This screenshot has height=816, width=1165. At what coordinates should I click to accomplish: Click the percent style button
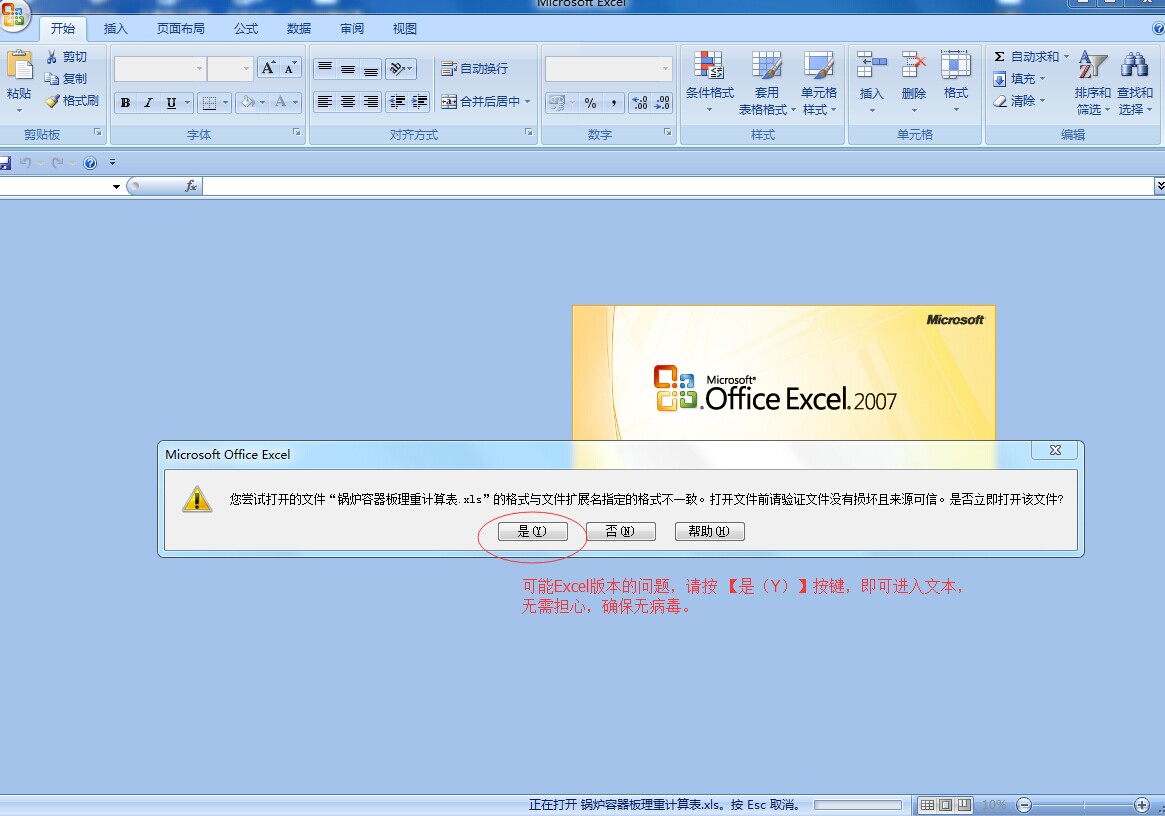coord(590,102)
